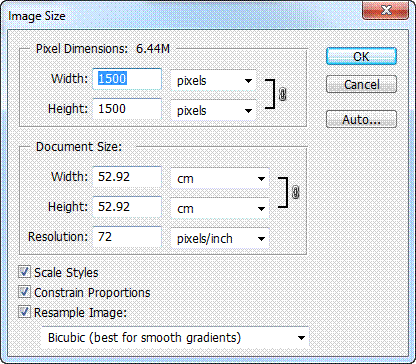Image resolution: width=416 pixels, height=364 pixels.
Task: Click the document Height field 52.92
Action: tap(127, 207)
